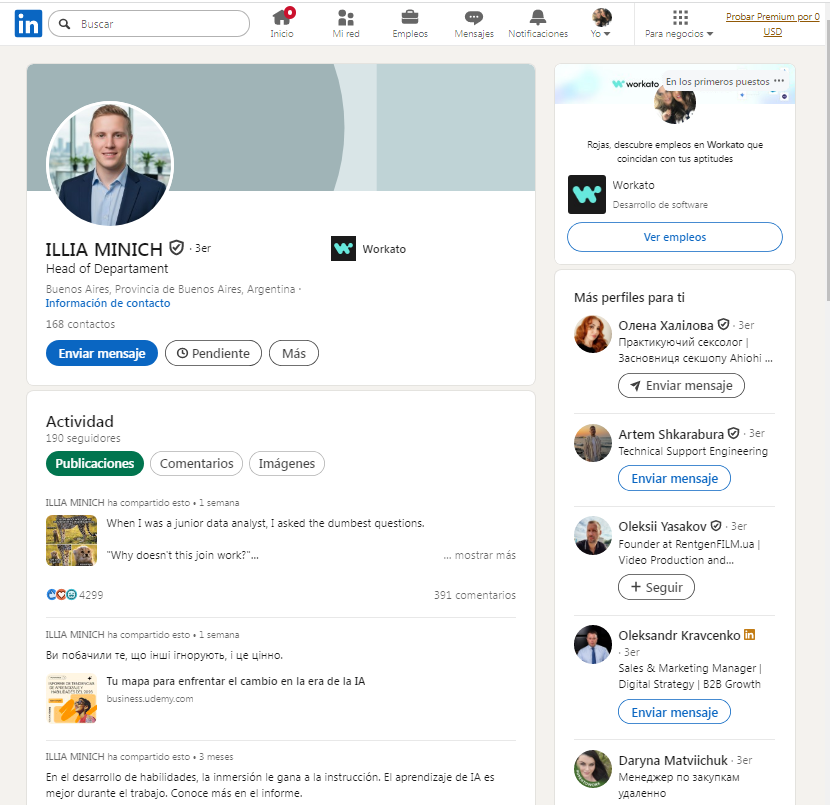Click "190 seguidores" text
The width and height of the screenshot is (830, 805).
tap(83, 438)
